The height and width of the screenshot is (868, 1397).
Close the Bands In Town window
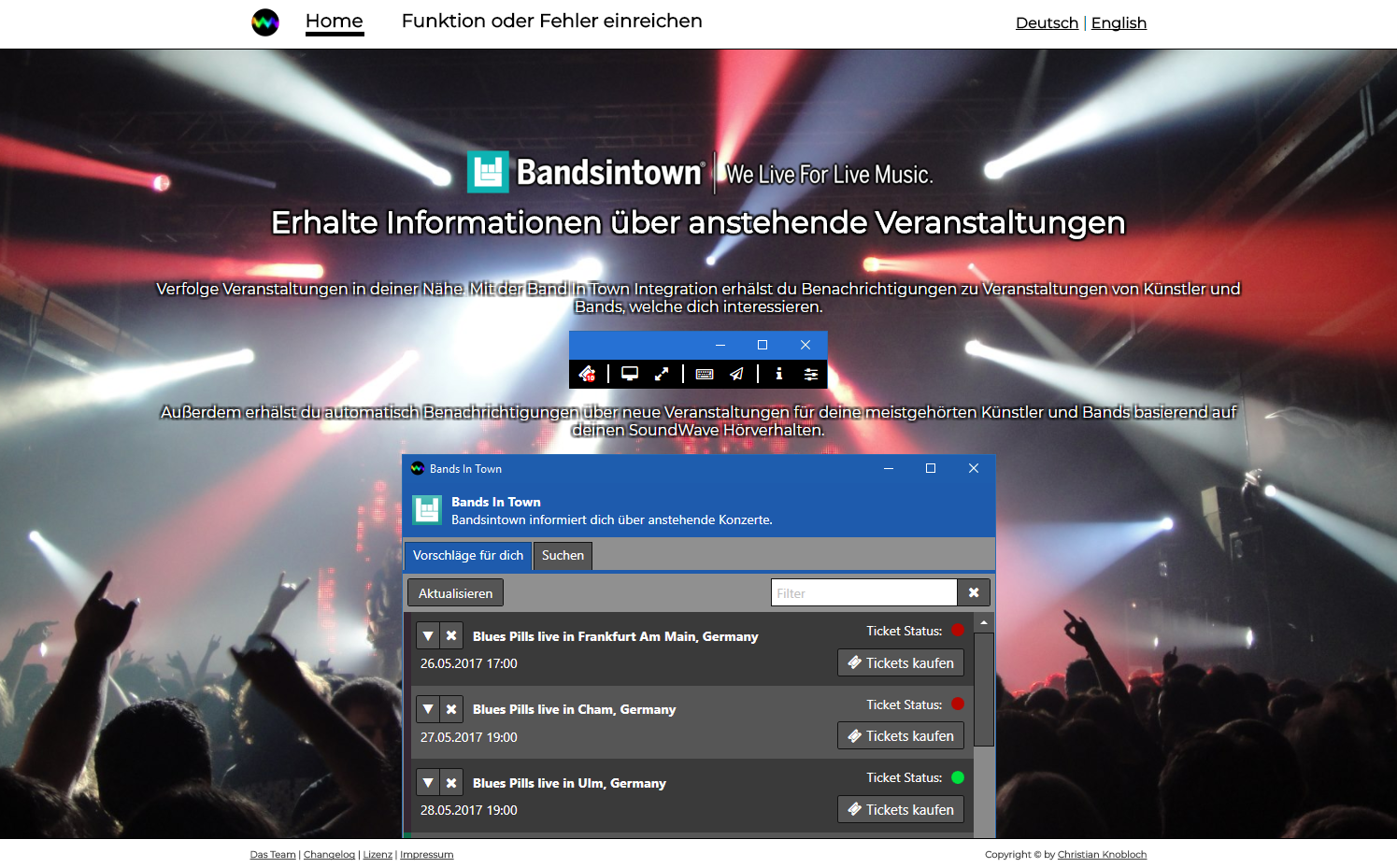click(974, 468)
